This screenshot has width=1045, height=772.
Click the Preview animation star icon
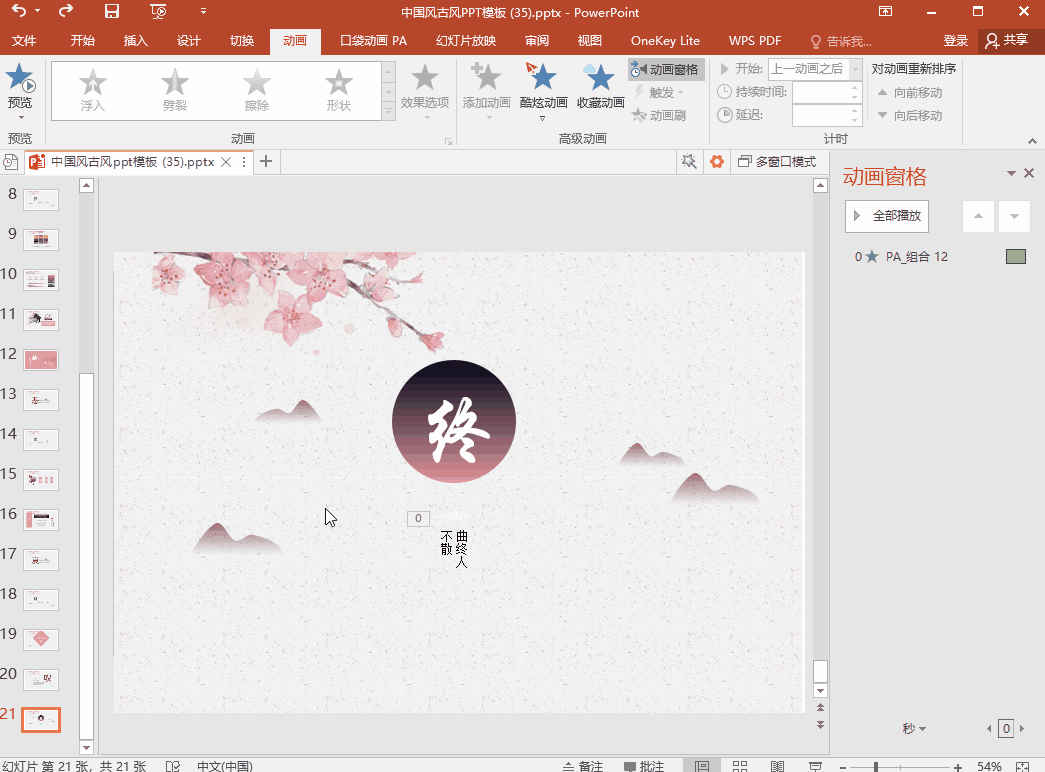pyautogui.click(x=20, y=78)
